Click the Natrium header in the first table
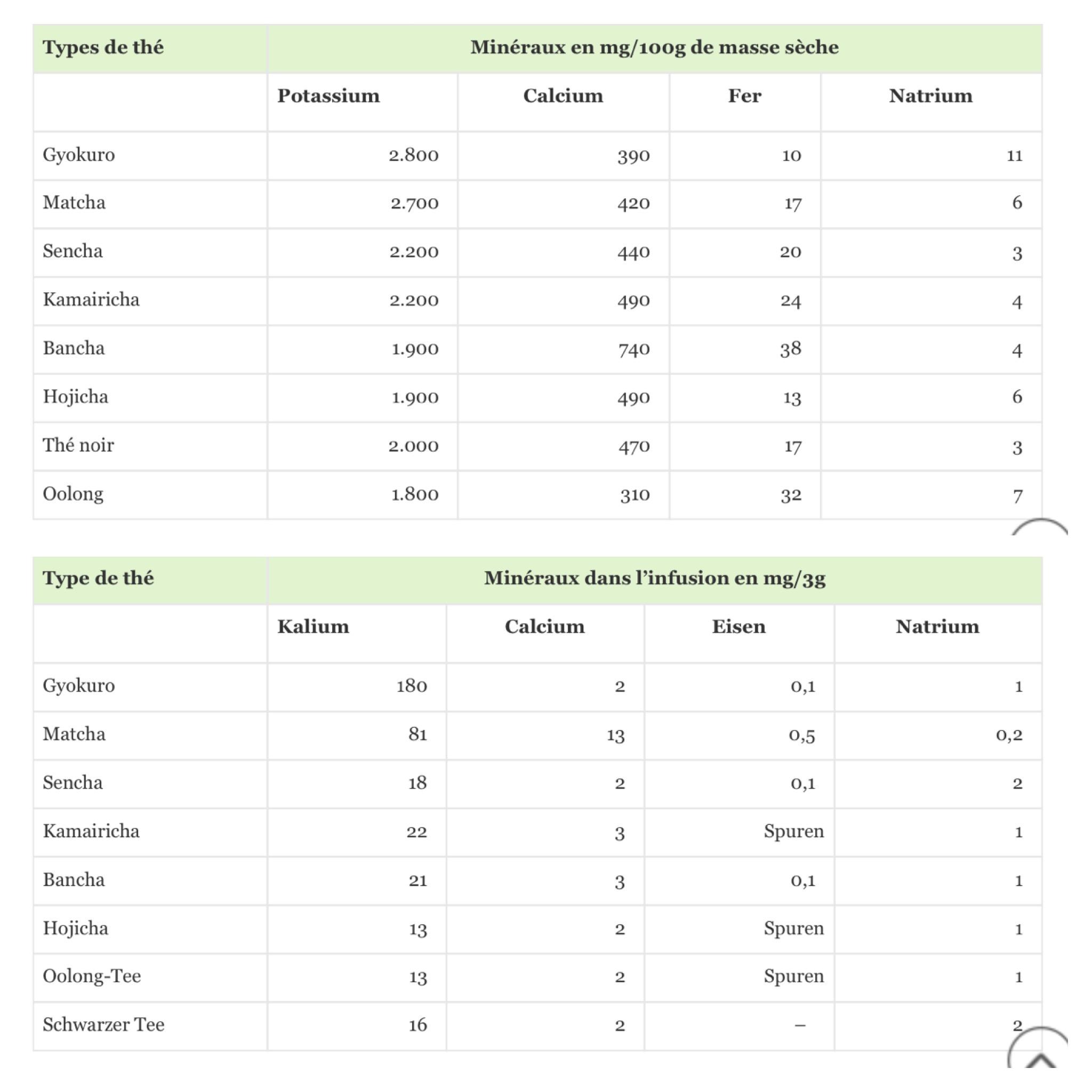This screenshot has height=1092, width=1092. point(931,95)
